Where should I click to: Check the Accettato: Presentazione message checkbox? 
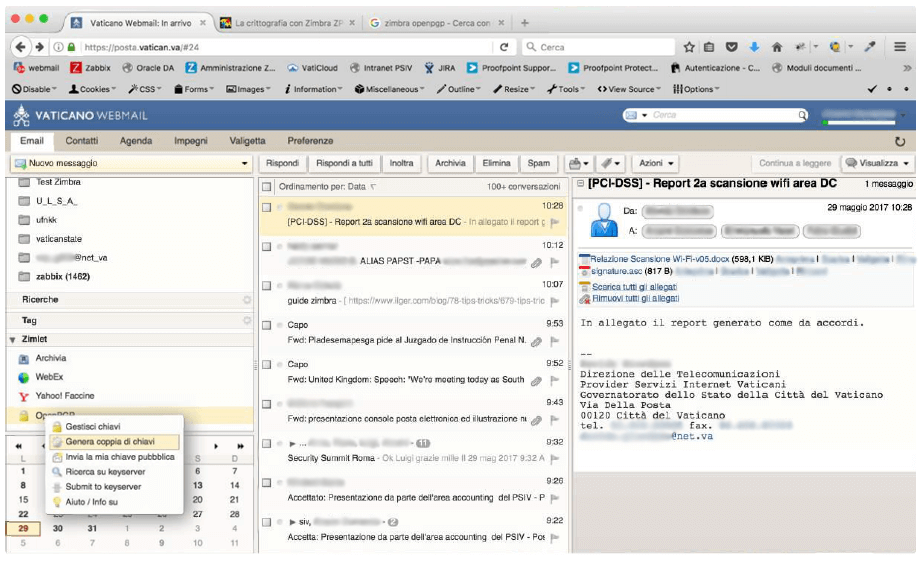[267, 483]
